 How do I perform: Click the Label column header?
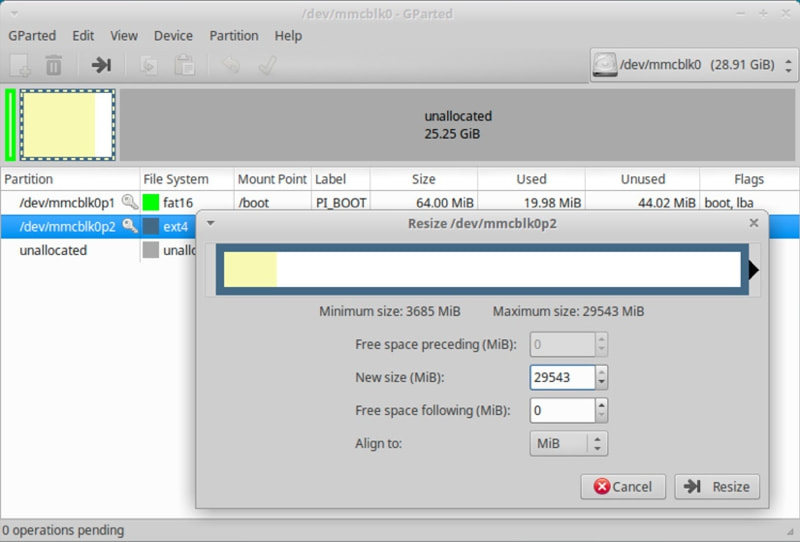340,179
